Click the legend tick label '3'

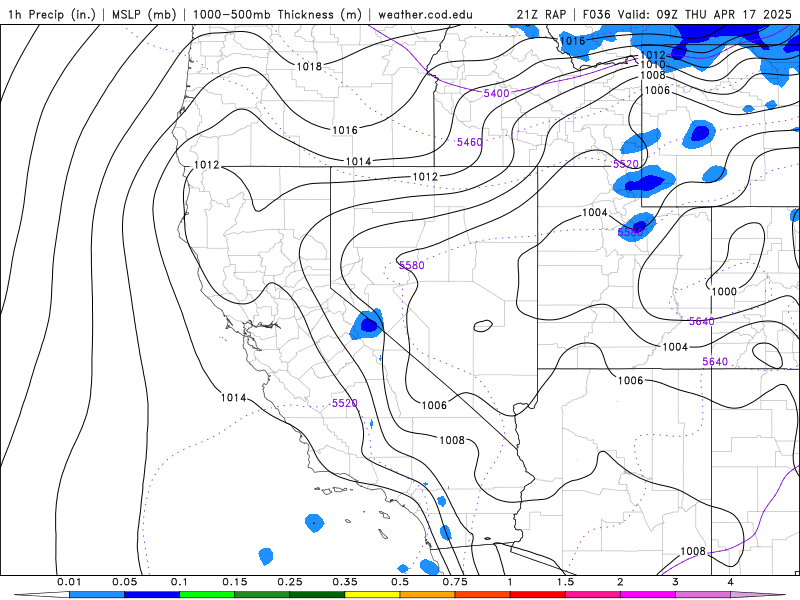[x=675, y=582]
